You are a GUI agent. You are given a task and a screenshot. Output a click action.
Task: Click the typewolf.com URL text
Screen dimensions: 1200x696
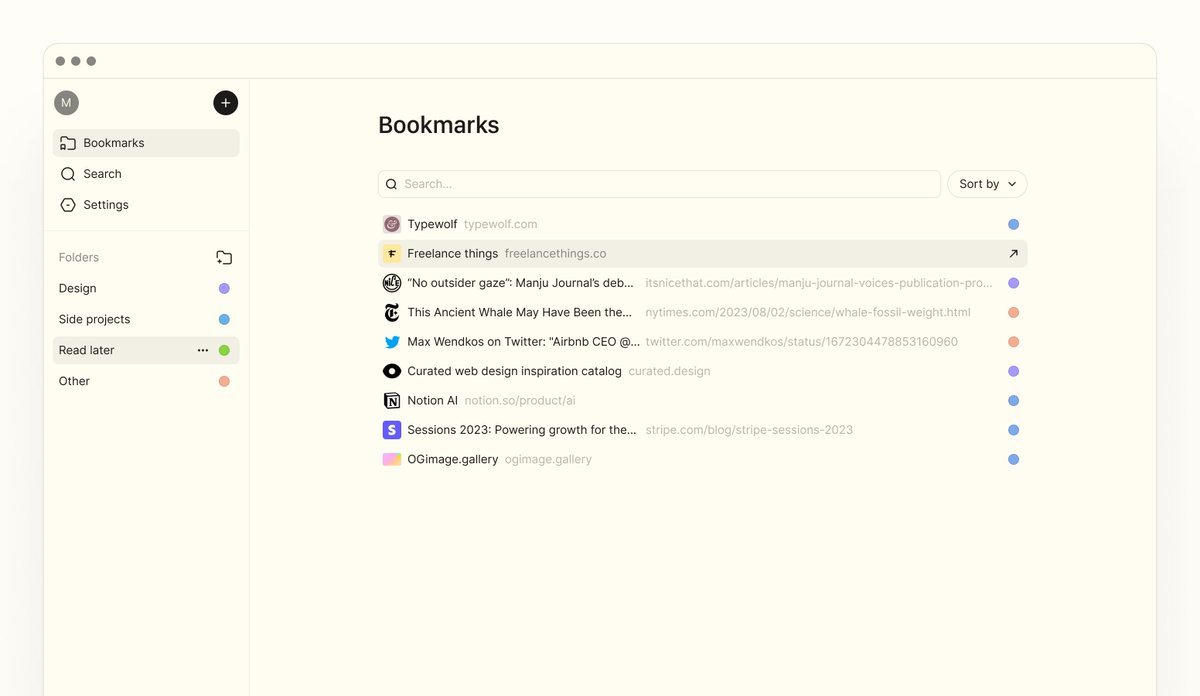[500, 224]
